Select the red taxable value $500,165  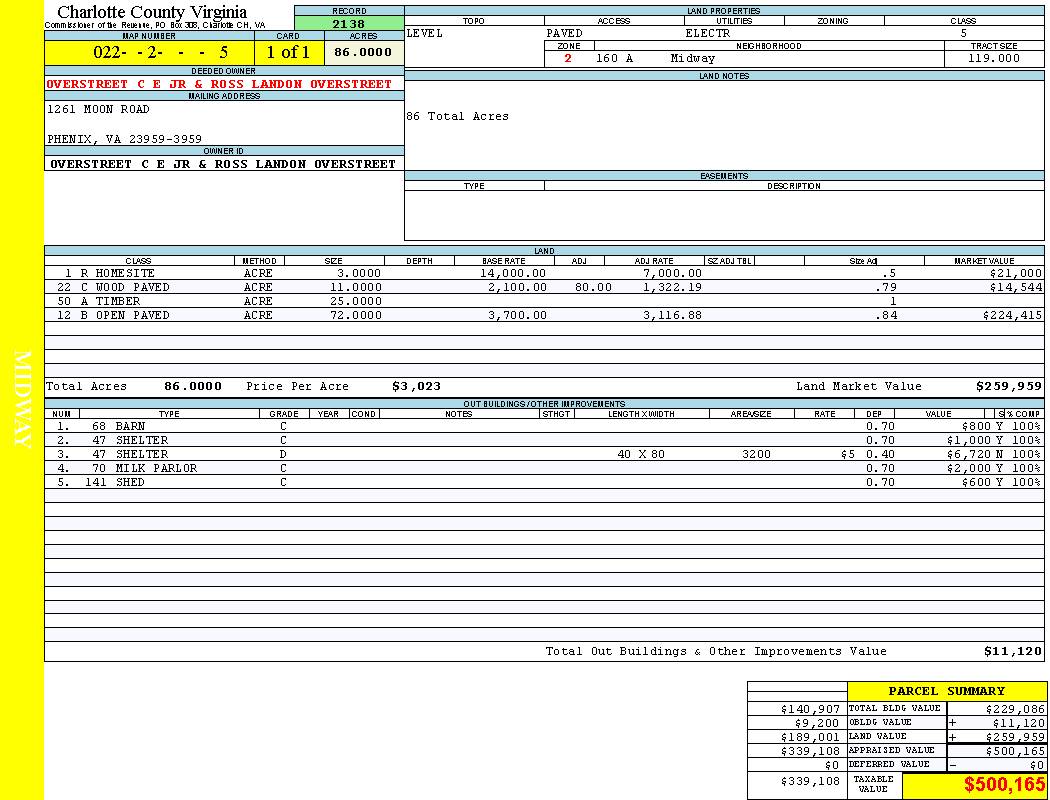click(1004, 785)
